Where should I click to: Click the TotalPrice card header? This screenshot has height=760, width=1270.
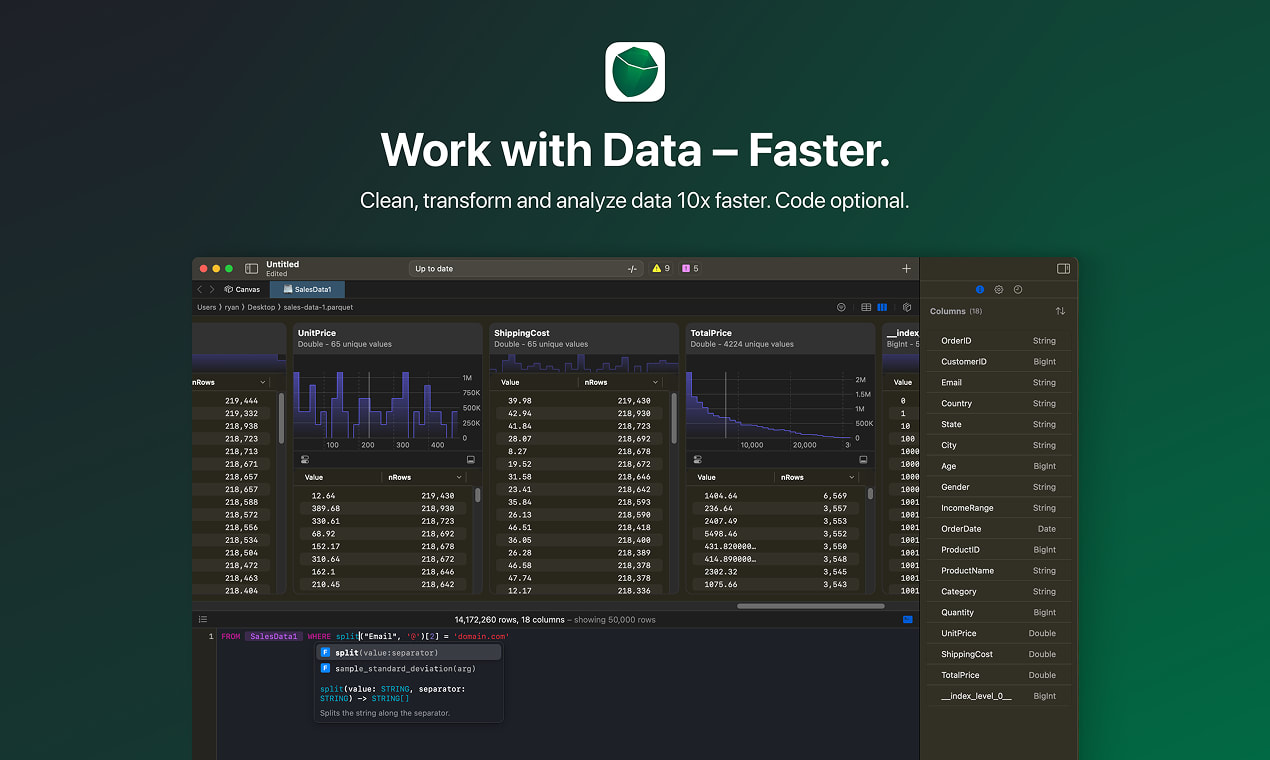coord(779,338)
